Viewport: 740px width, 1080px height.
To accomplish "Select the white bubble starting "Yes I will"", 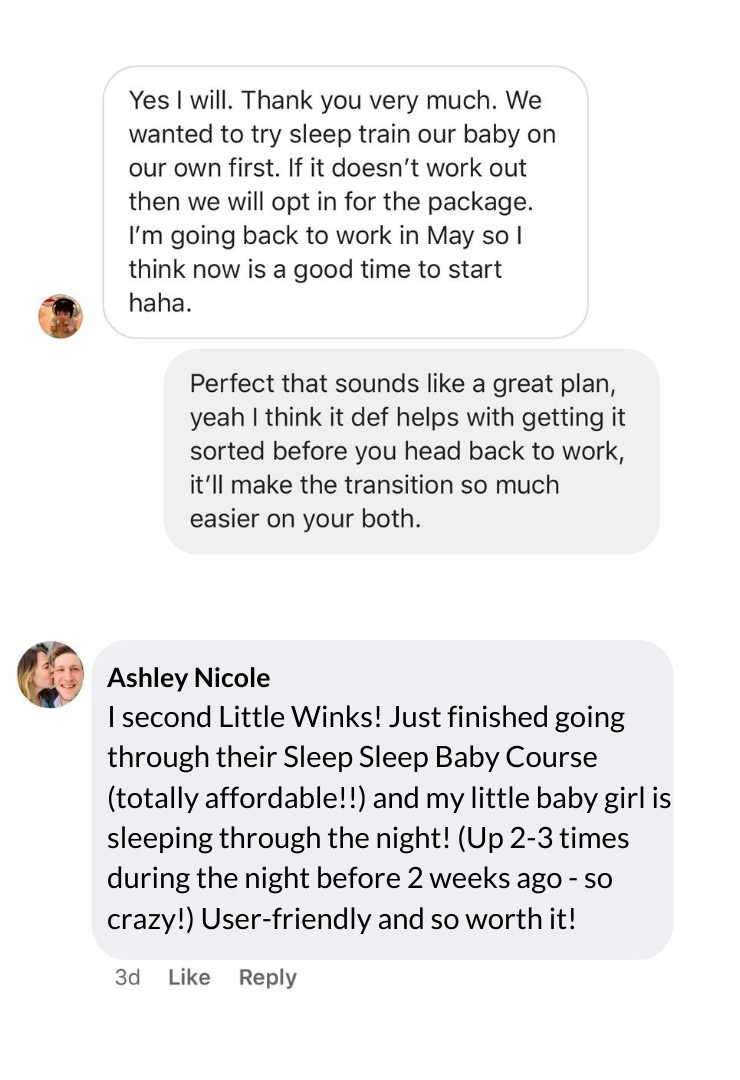I will 345,202.
